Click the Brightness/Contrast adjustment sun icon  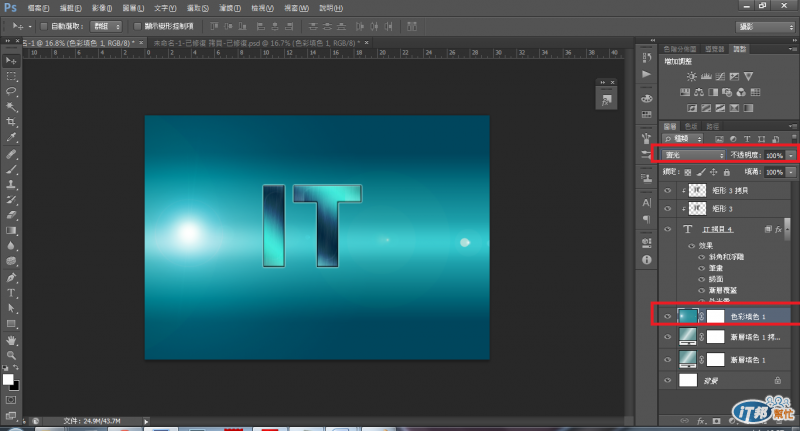point(690,76)
